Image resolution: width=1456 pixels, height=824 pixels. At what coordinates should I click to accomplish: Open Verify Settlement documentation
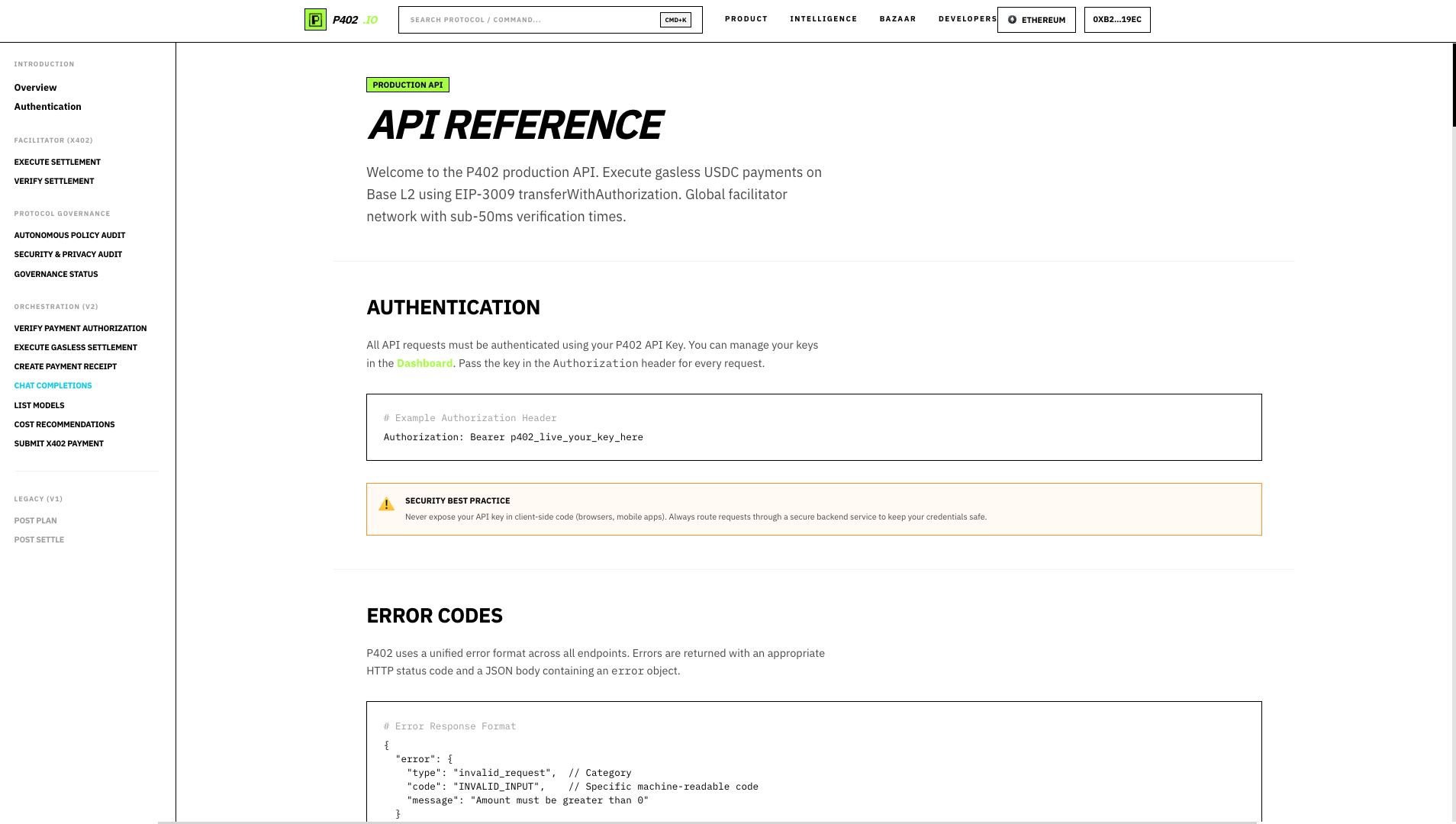pyautogui.click(x=53, y=181)
